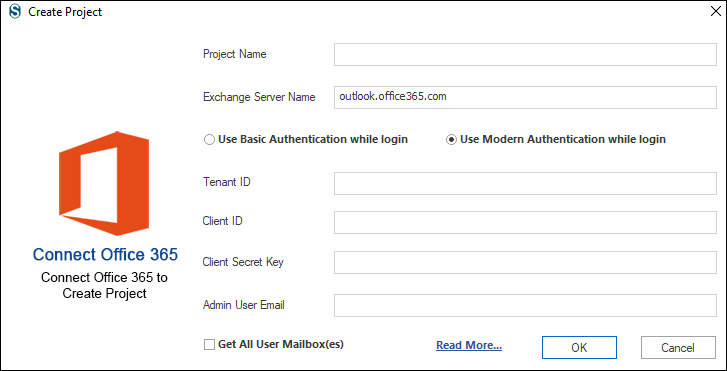Select Use Modern Authentication while login
727x371 pixels.
[x=556, y=139]
